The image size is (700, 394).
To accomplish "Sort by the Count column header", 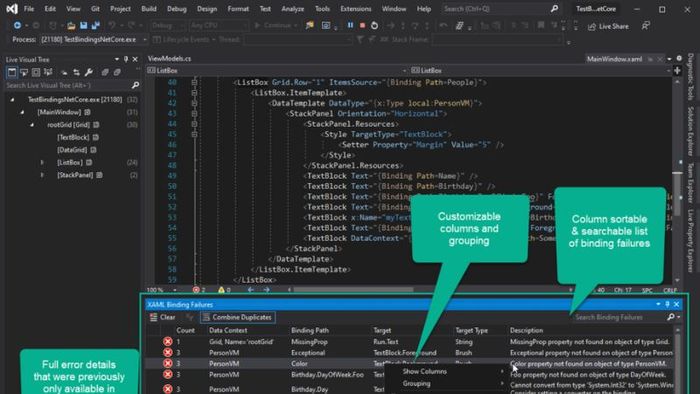I will 185,330.
